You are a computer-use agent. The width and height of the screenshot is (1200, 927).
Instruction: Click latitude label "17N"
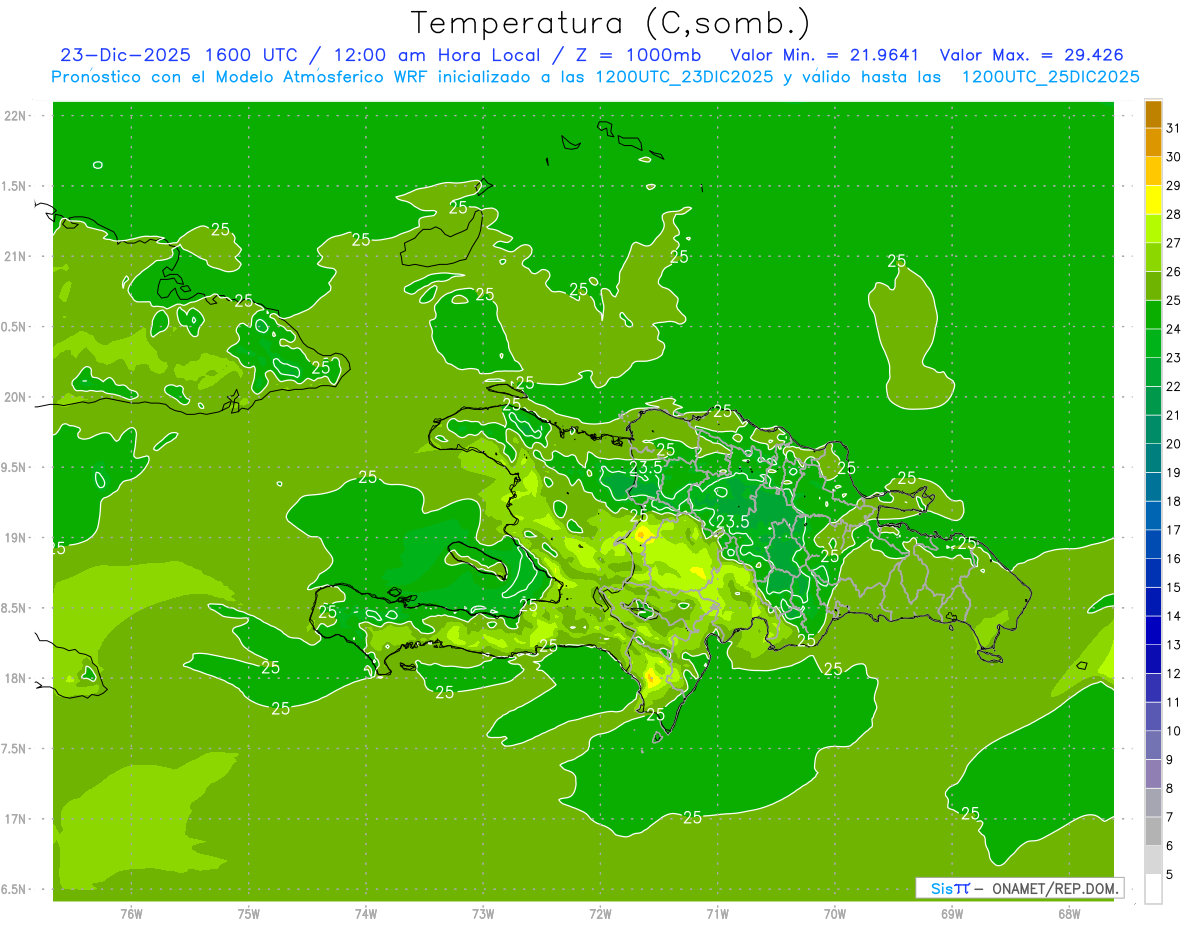point(15,819)
